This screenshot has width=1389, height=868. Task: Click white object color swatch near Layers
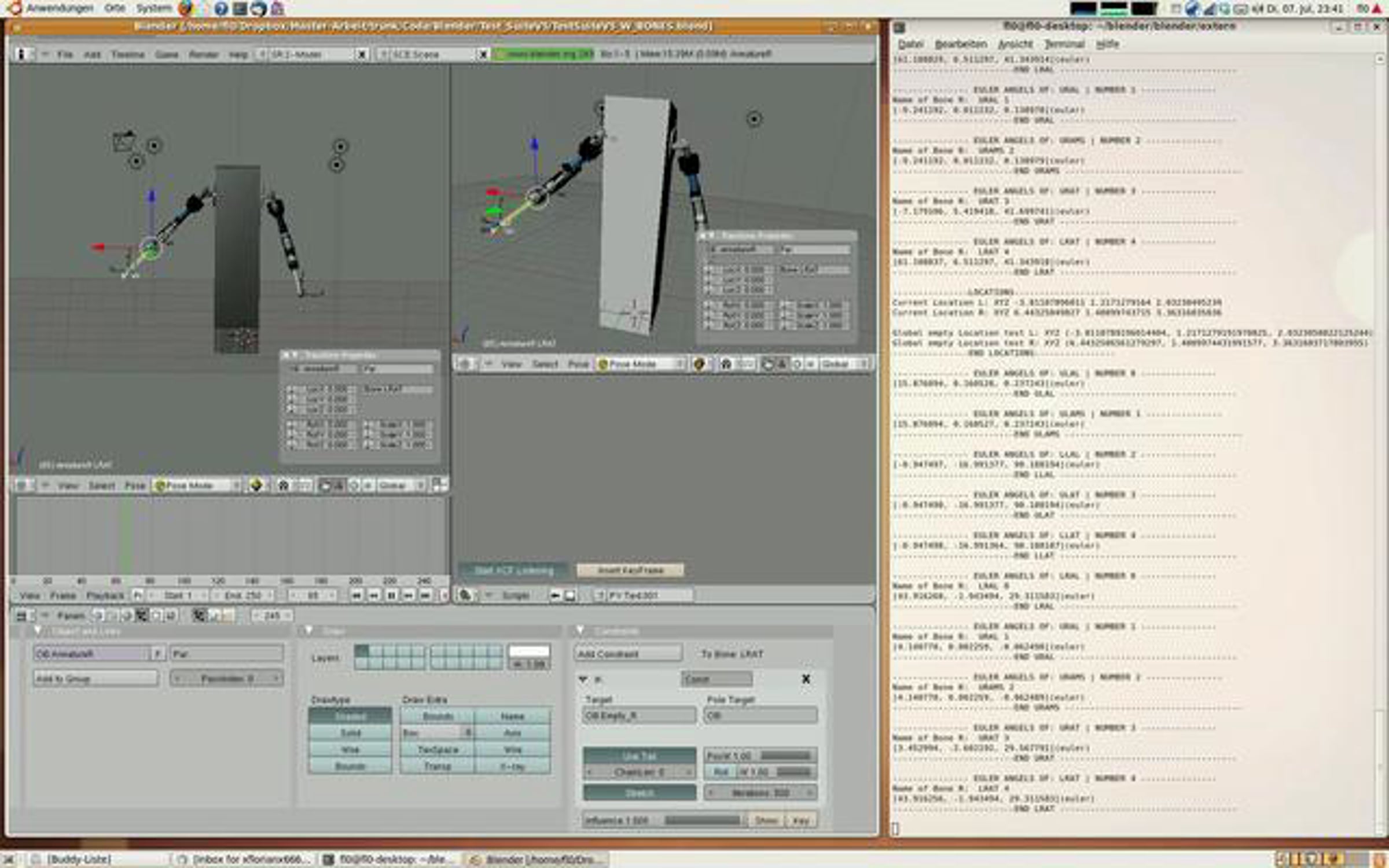pos(528,651)
